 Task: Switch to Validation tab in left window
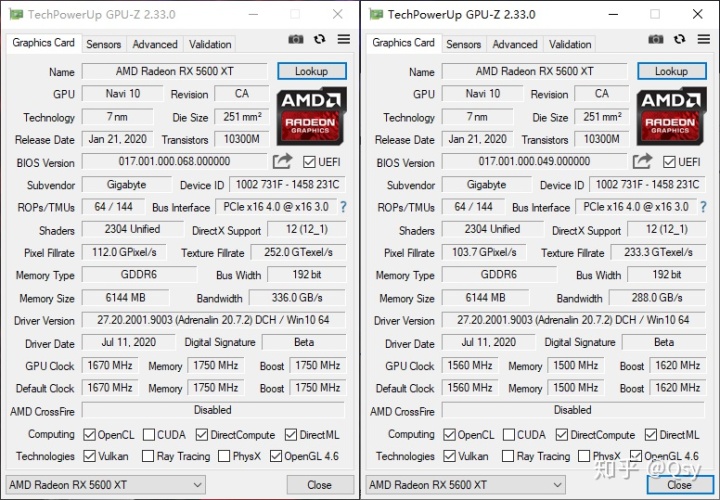[x=210, y=44]
